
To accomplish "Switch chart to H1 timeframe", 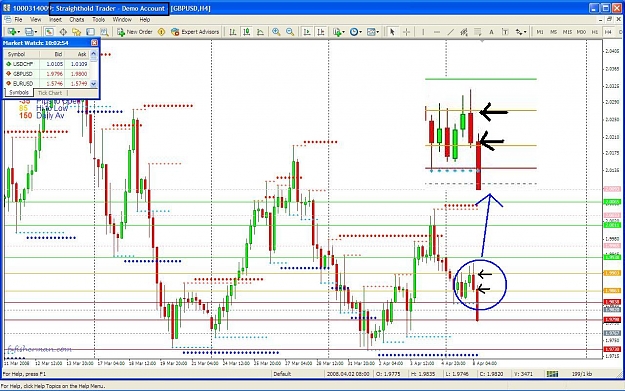I will [x=595, y=32].
